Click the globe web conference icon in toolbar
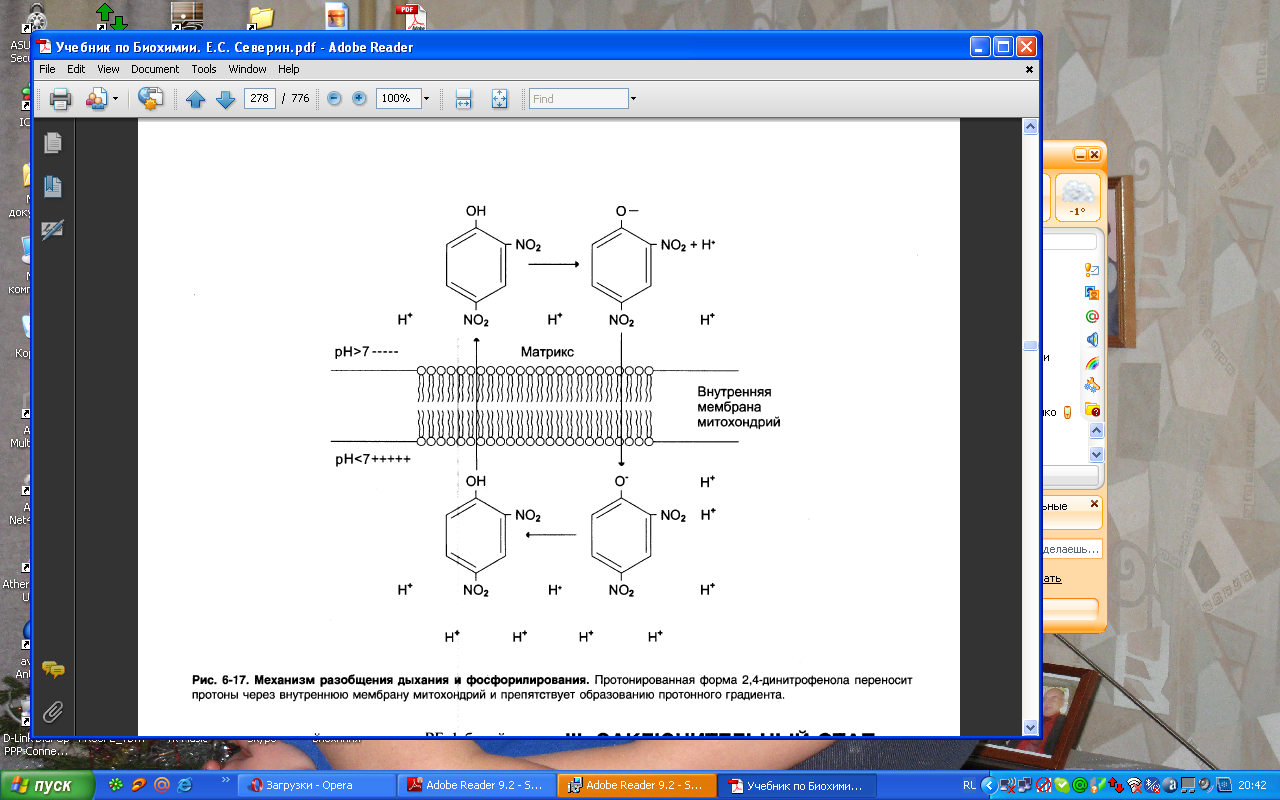 pyautogui.click(x=150, y=98)
